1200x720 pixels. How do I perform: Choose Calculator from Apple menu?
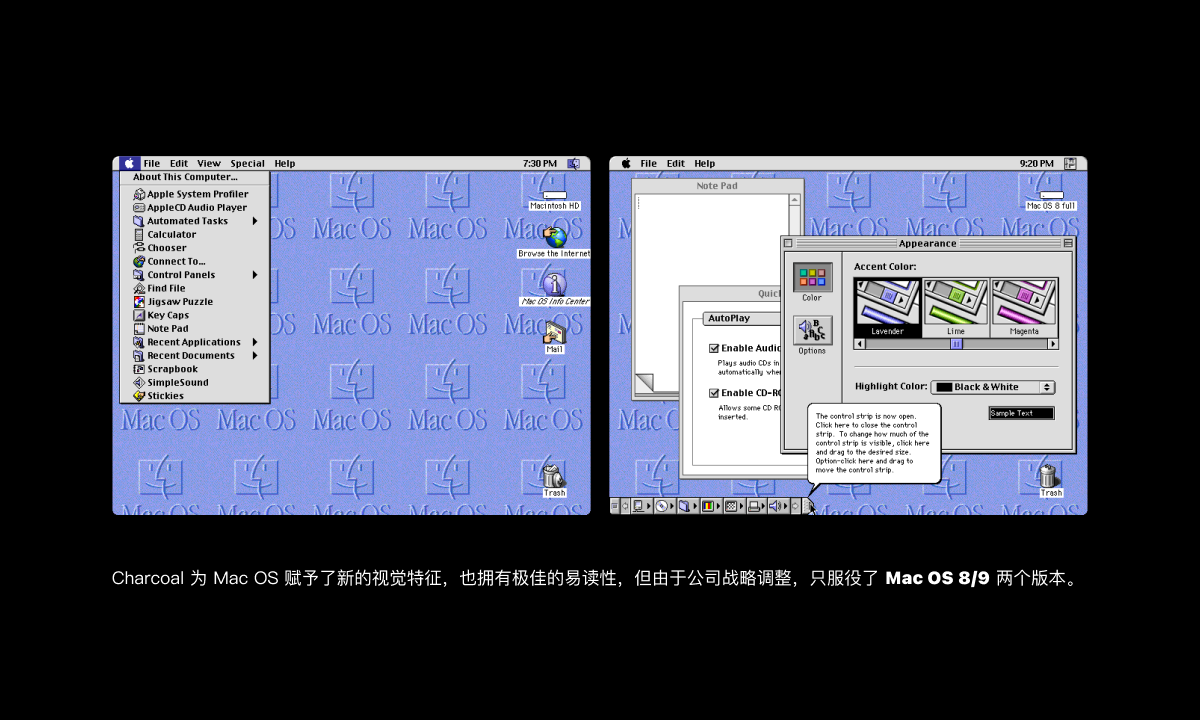point(195,234)
